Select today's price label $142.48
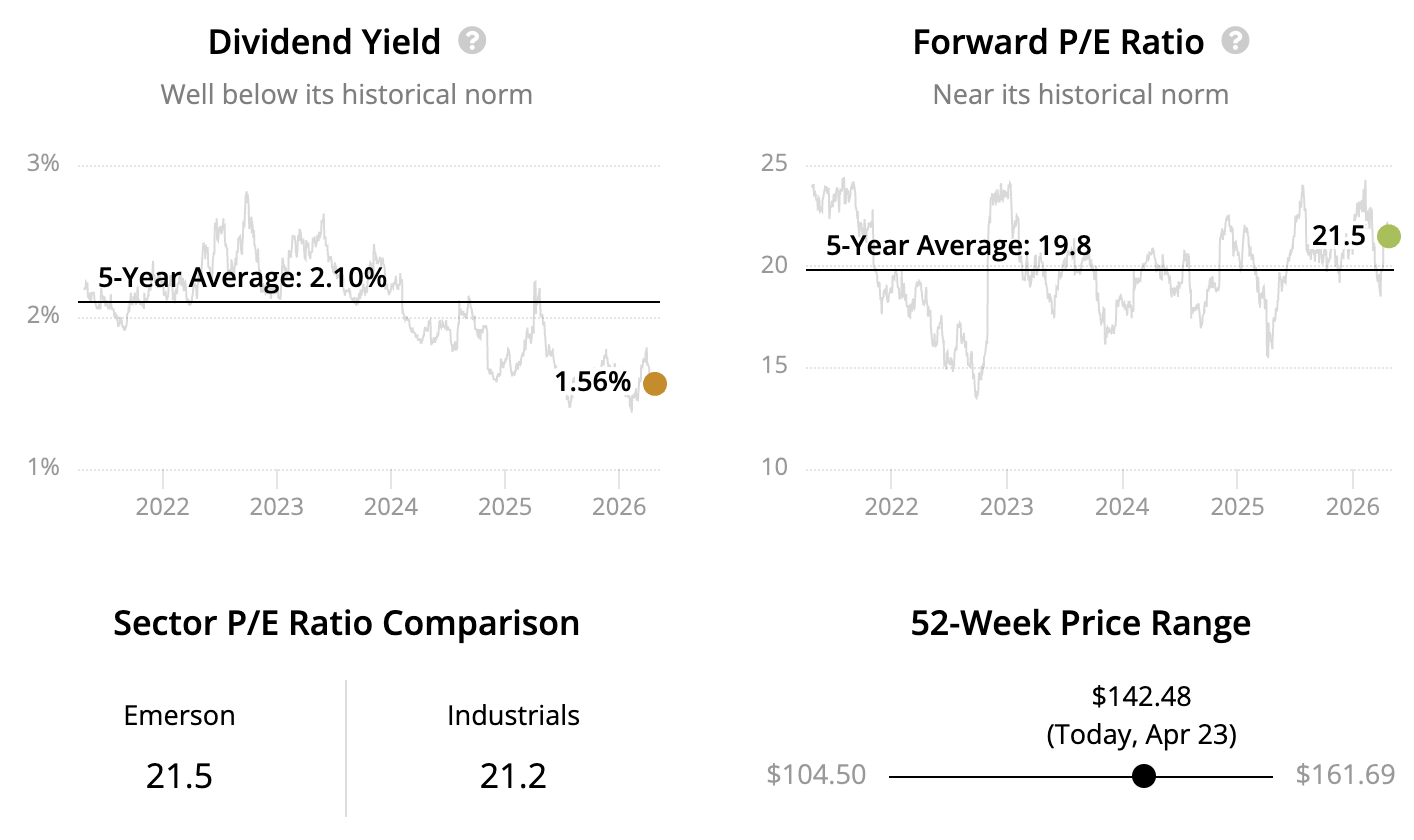 click(x=1141, y=696)
